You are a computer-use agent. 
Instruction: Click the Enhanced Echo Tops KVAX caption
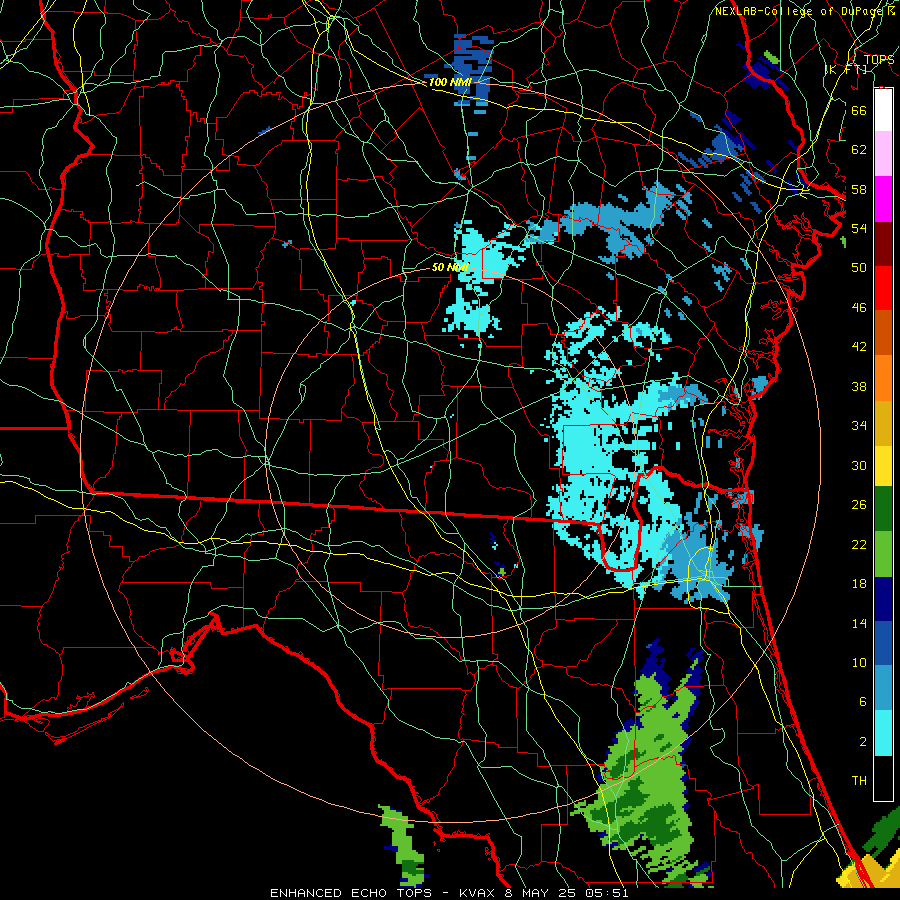pos(449,893)
